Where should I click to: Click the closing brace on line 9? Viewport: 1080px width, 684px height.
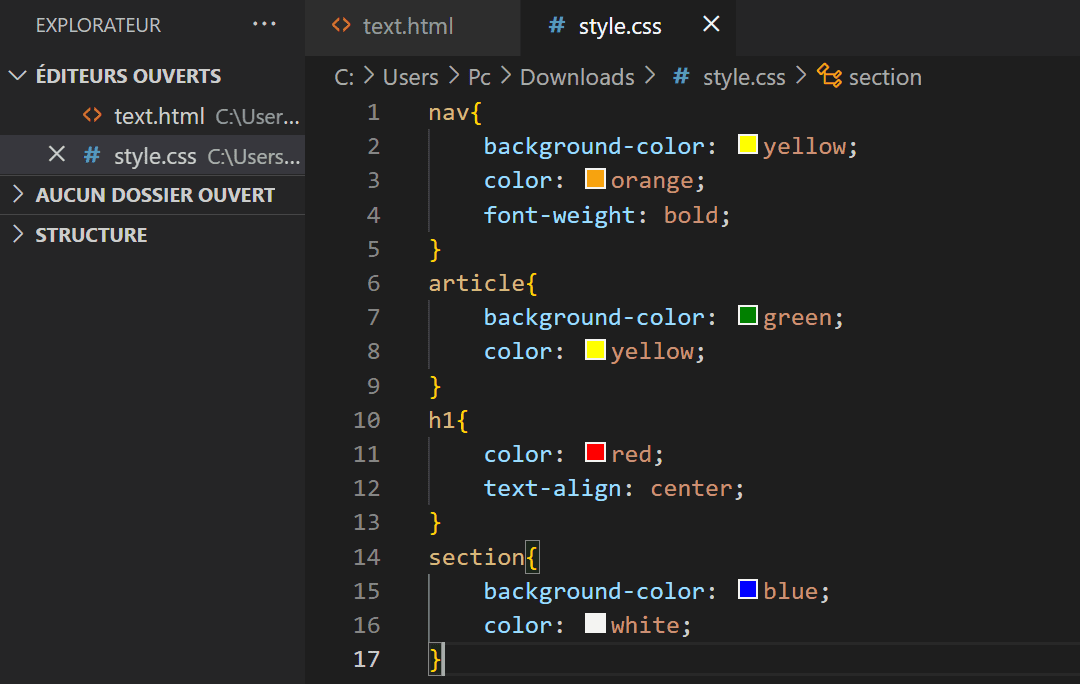click(x=435, y=386)
